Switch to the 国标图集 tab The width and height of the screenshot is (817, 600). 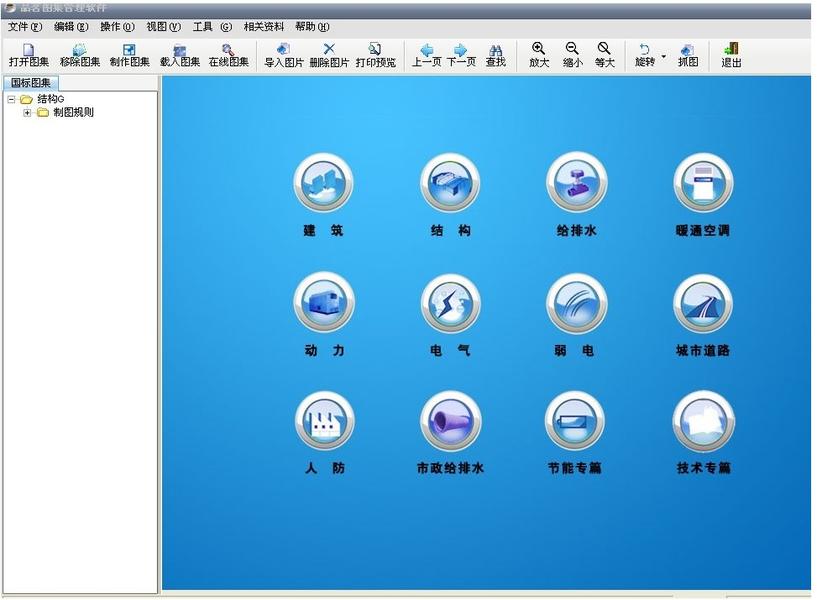31,83
